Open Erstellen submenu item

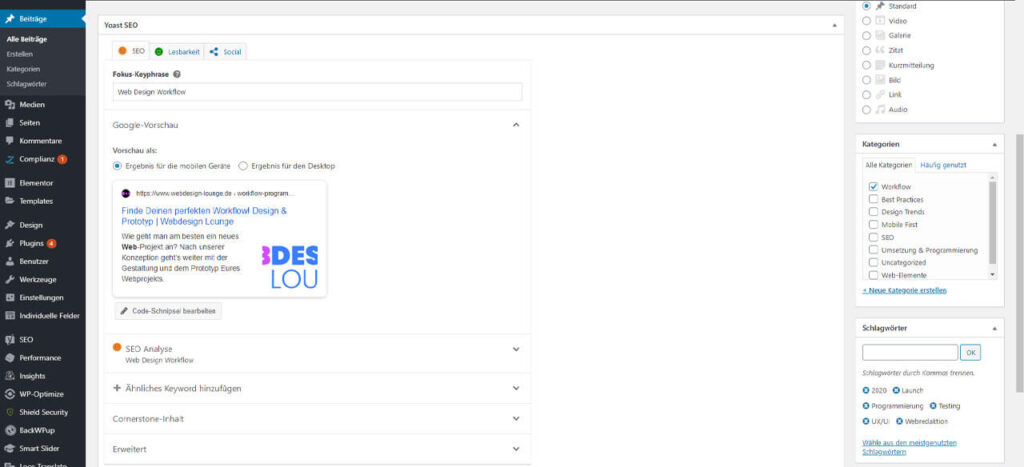19,54
